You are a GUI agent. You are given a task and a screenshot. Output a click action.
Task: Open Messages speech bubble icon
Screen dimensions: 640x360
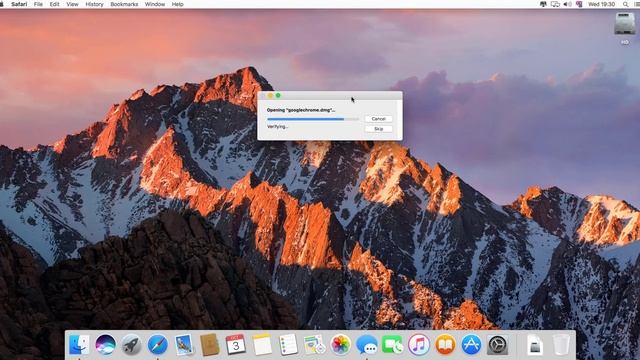click(x=367, y=344)
